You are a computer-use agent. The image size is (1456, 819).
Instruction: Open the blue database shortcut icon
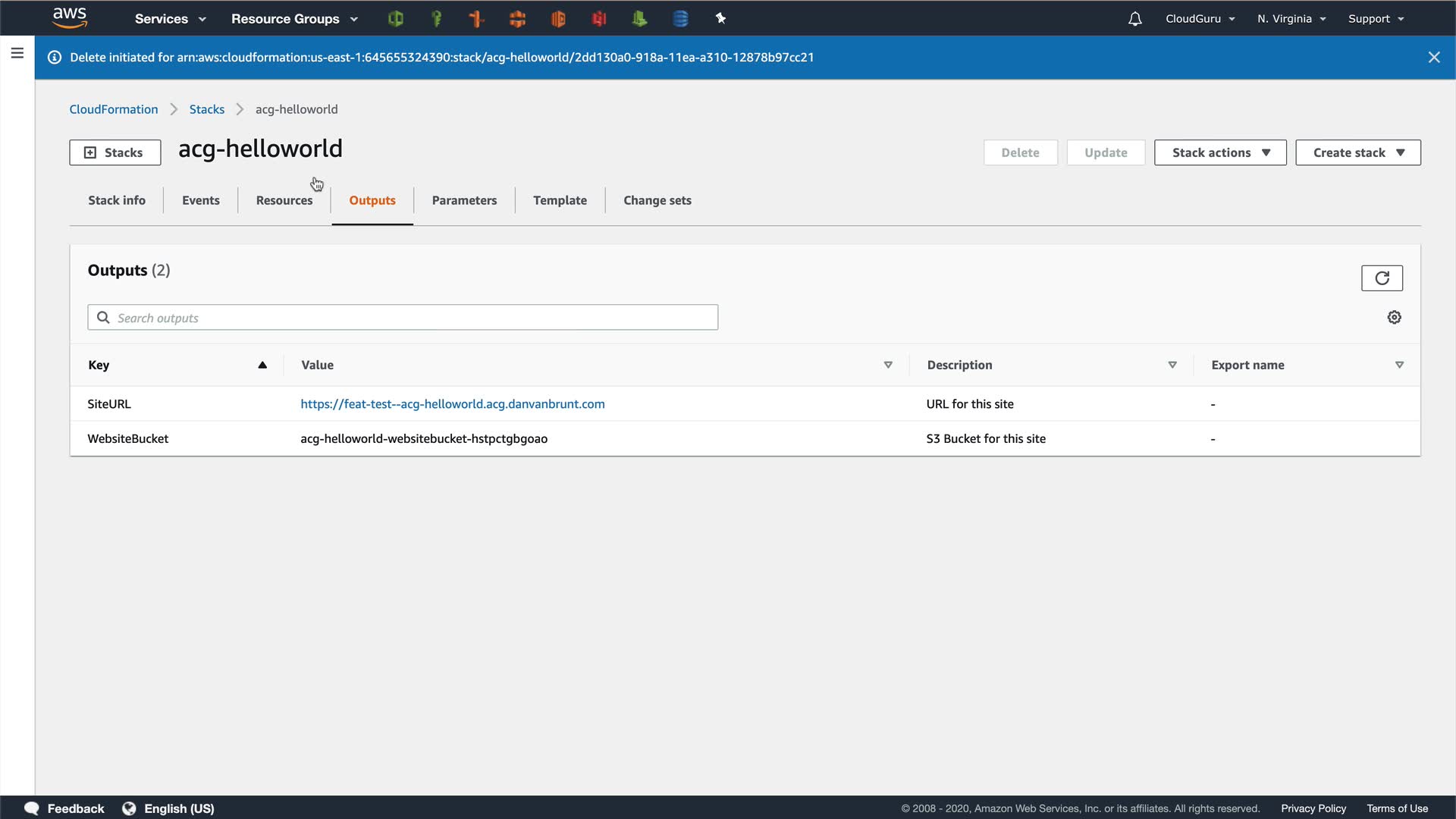pyautogui.click(x=680, y=18)
